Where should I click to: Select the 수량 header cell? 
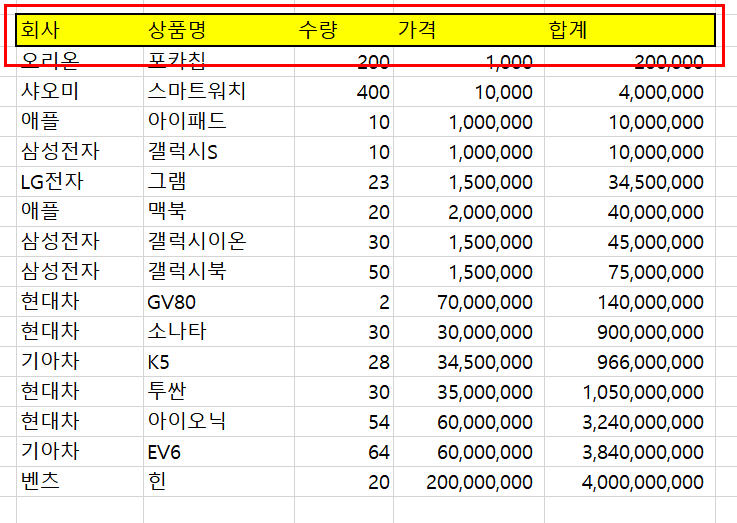click(x=344, y=30)
